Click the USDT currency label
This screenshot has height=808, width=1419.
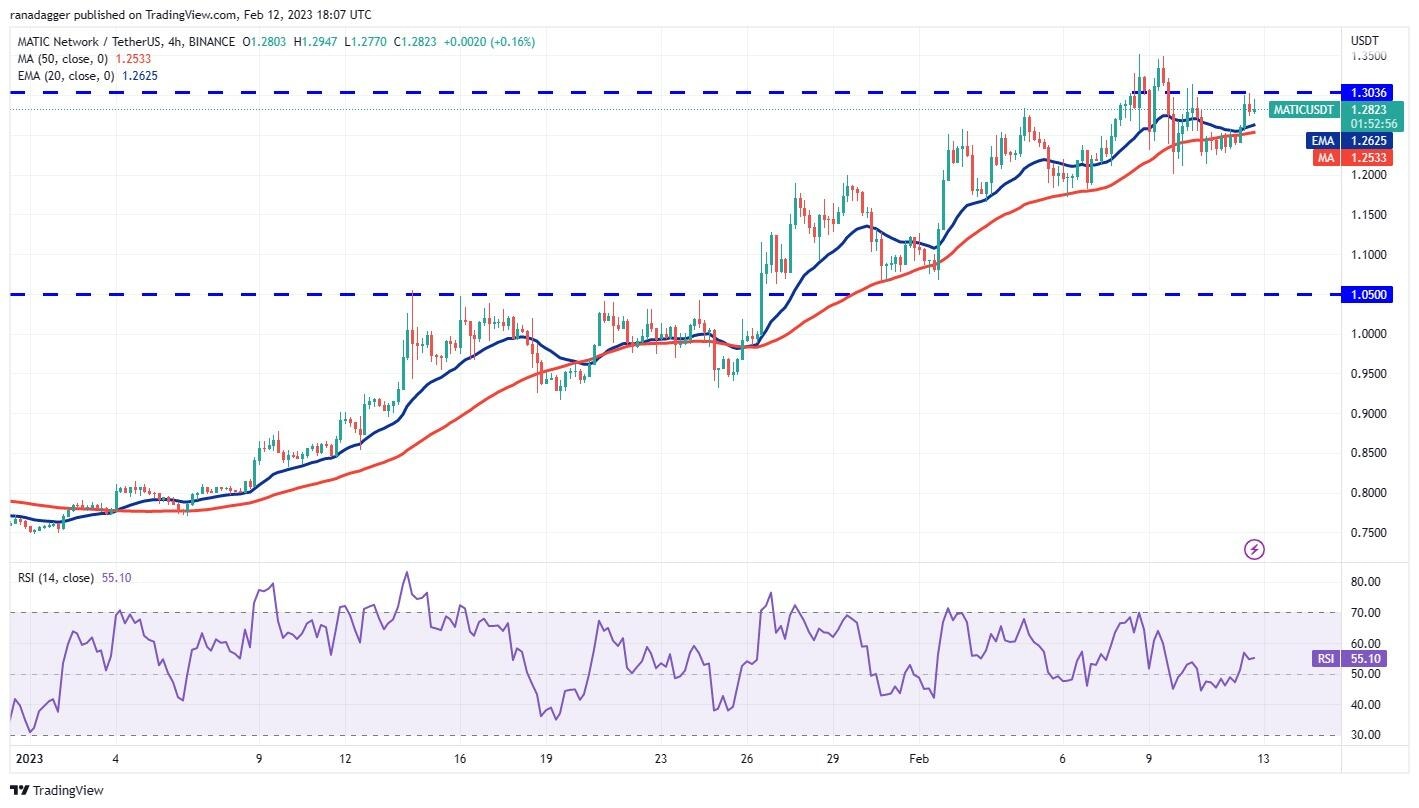click(x=1365, y=41)
